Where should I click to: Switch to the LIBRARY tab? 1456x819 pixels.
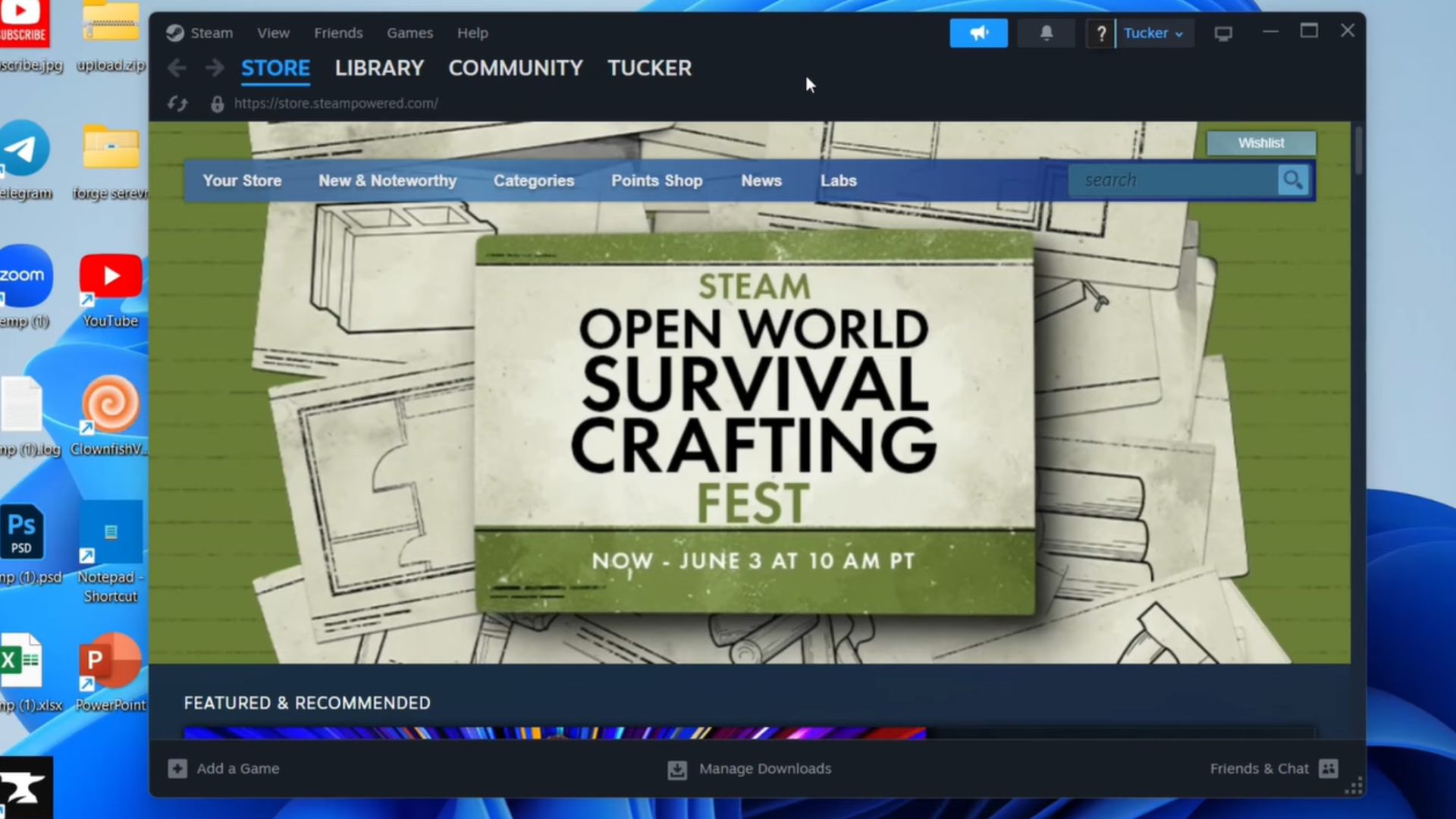click(379, 68)
